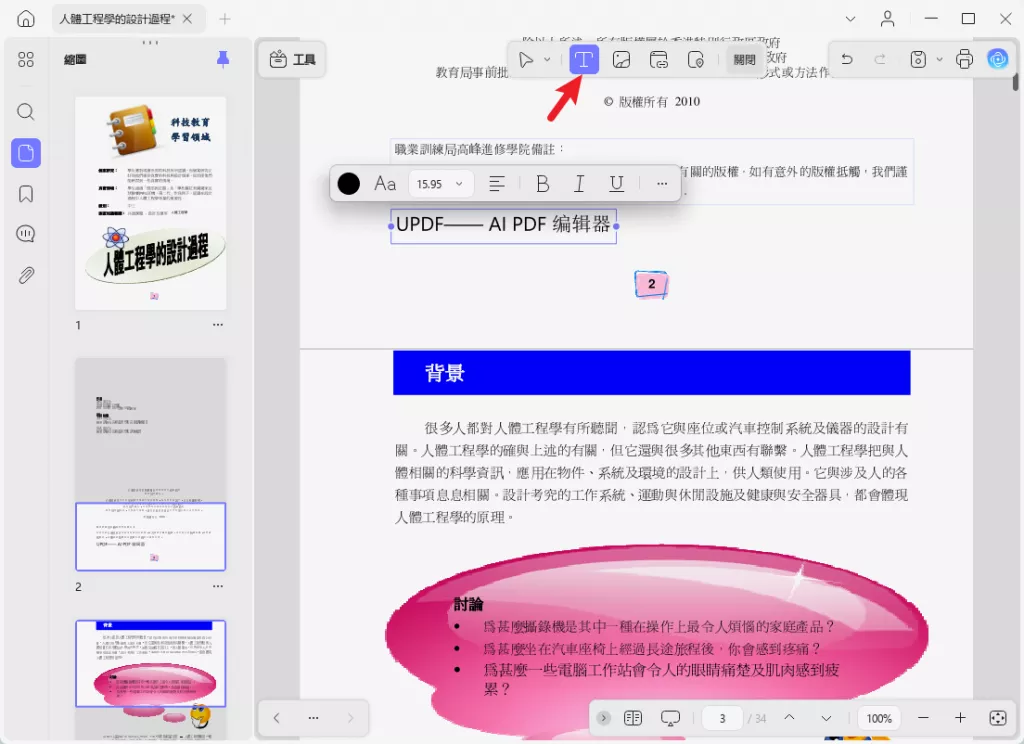Open the font size 15.95 dropdown

point(440,183)
